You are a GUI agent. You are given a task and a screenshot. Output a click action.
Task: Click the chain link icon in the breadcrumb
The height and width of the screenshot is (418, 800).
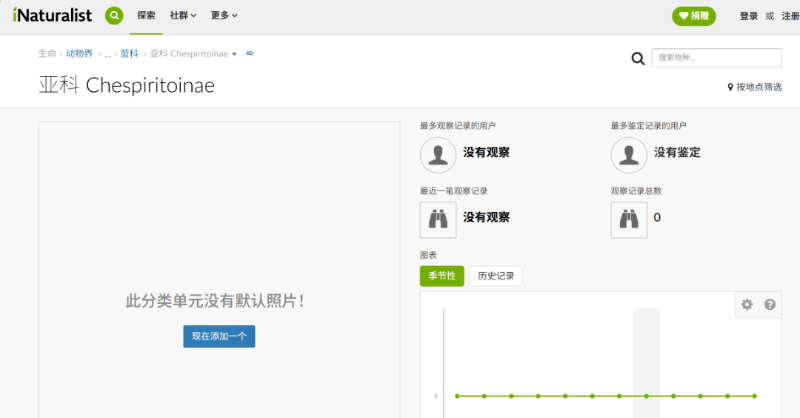pyautogui.click(x=249, y=53)
